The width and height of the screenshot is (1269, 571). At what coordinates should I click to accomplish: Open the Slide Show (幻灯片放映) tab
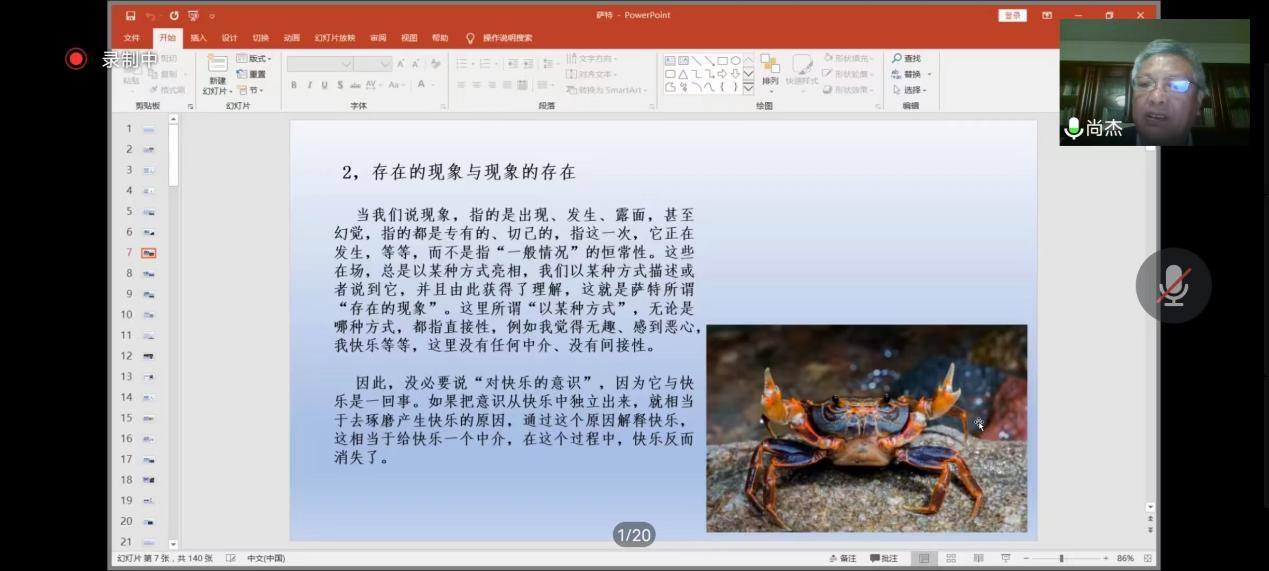click(x=334, y=38)
